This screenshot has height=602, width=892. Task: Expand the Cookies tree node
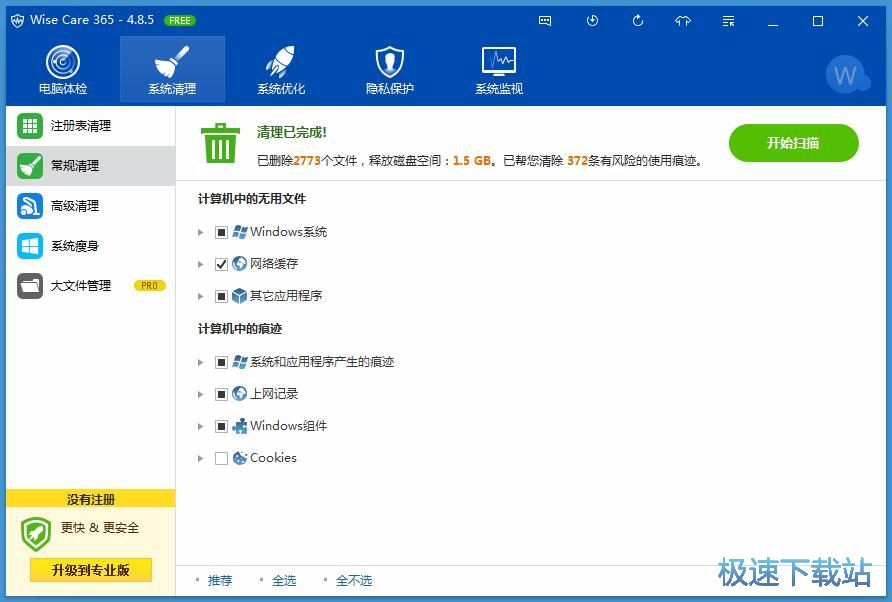pos(200,458)
